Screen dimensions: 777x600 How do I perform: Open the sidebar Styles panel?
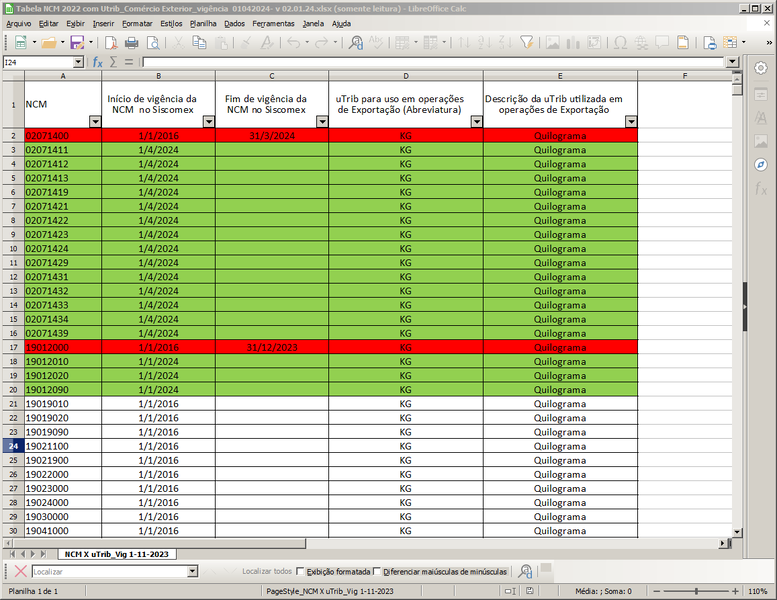click(x=761, y=117)
